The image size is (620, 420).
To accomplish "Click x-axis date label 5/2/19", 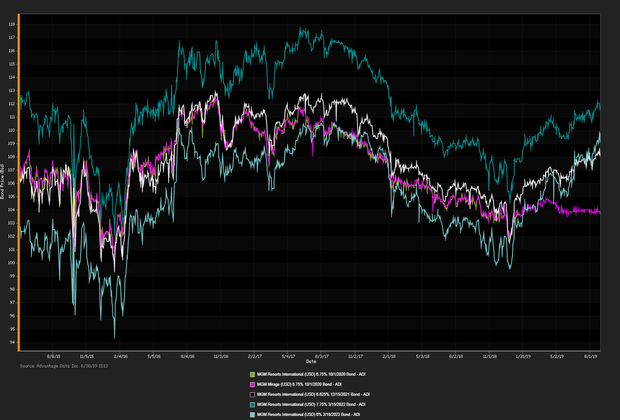I will 557,356.
